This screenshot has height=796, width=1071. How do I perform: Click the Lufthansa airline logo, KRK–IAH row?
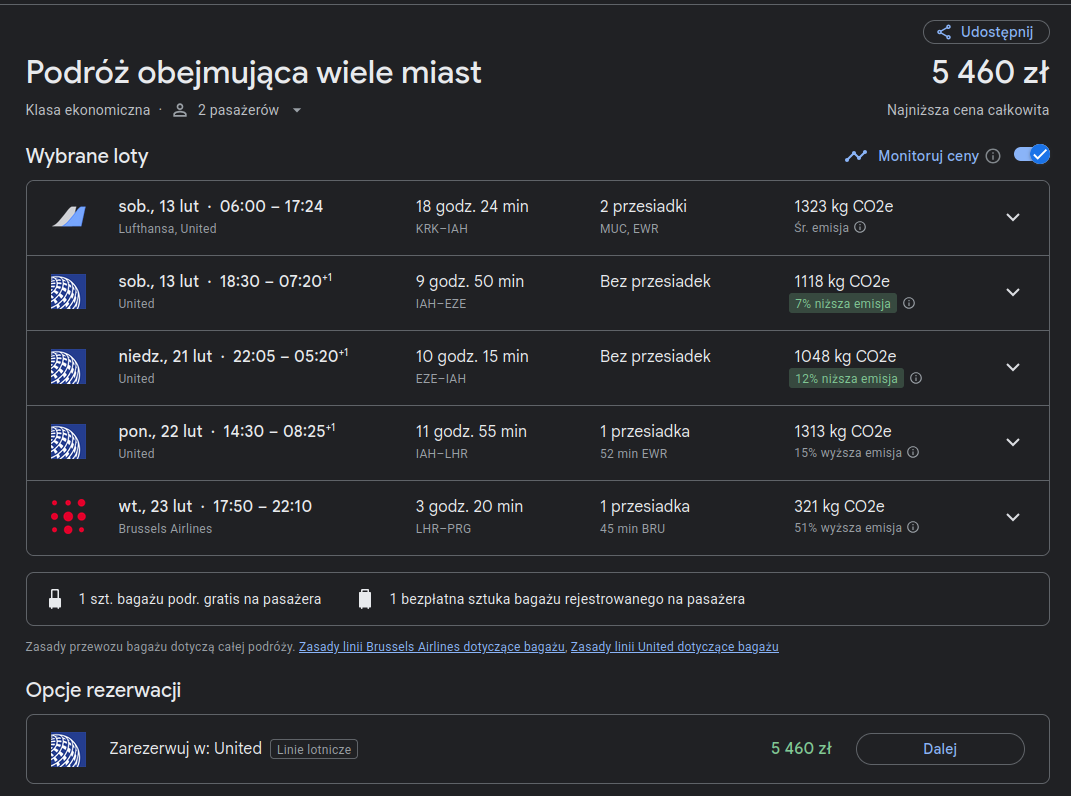[x=68, y=217]
